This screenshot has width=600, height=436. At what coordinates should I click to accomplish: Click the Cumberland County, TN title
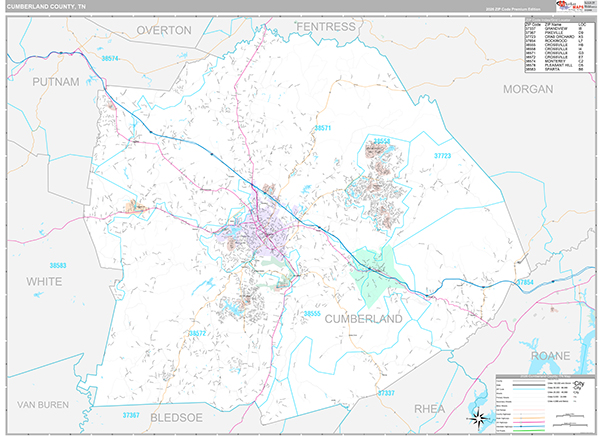coord(49,8)
